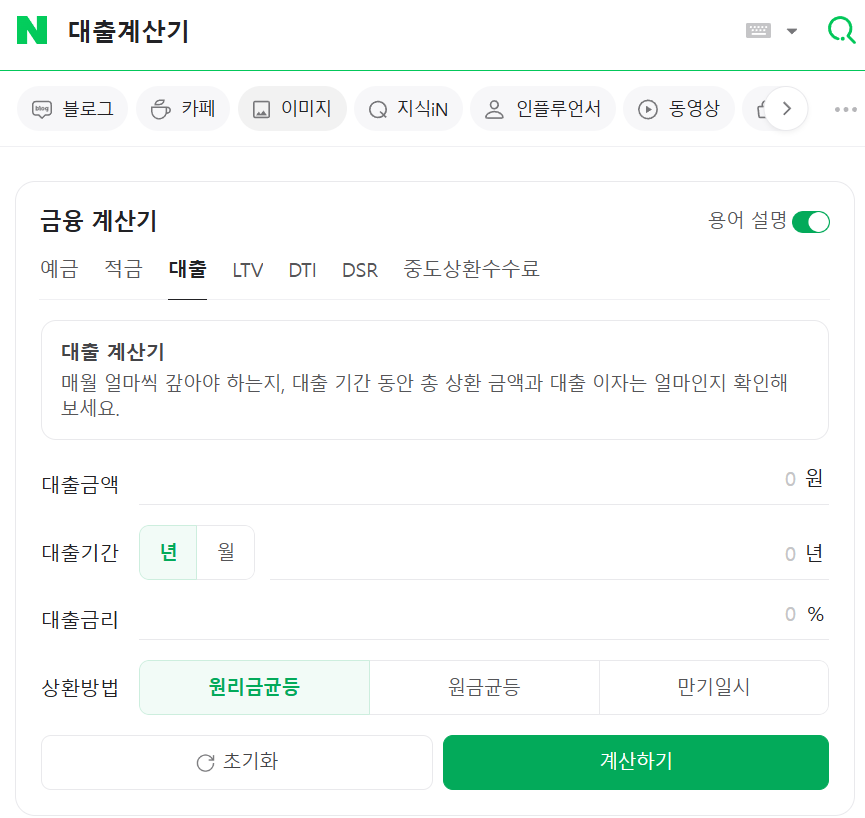The width and height of the screenshot is (865, 818).
Task: Expand more categories with the right chevron
Action: pyautogui.click(x=786, y=110)
